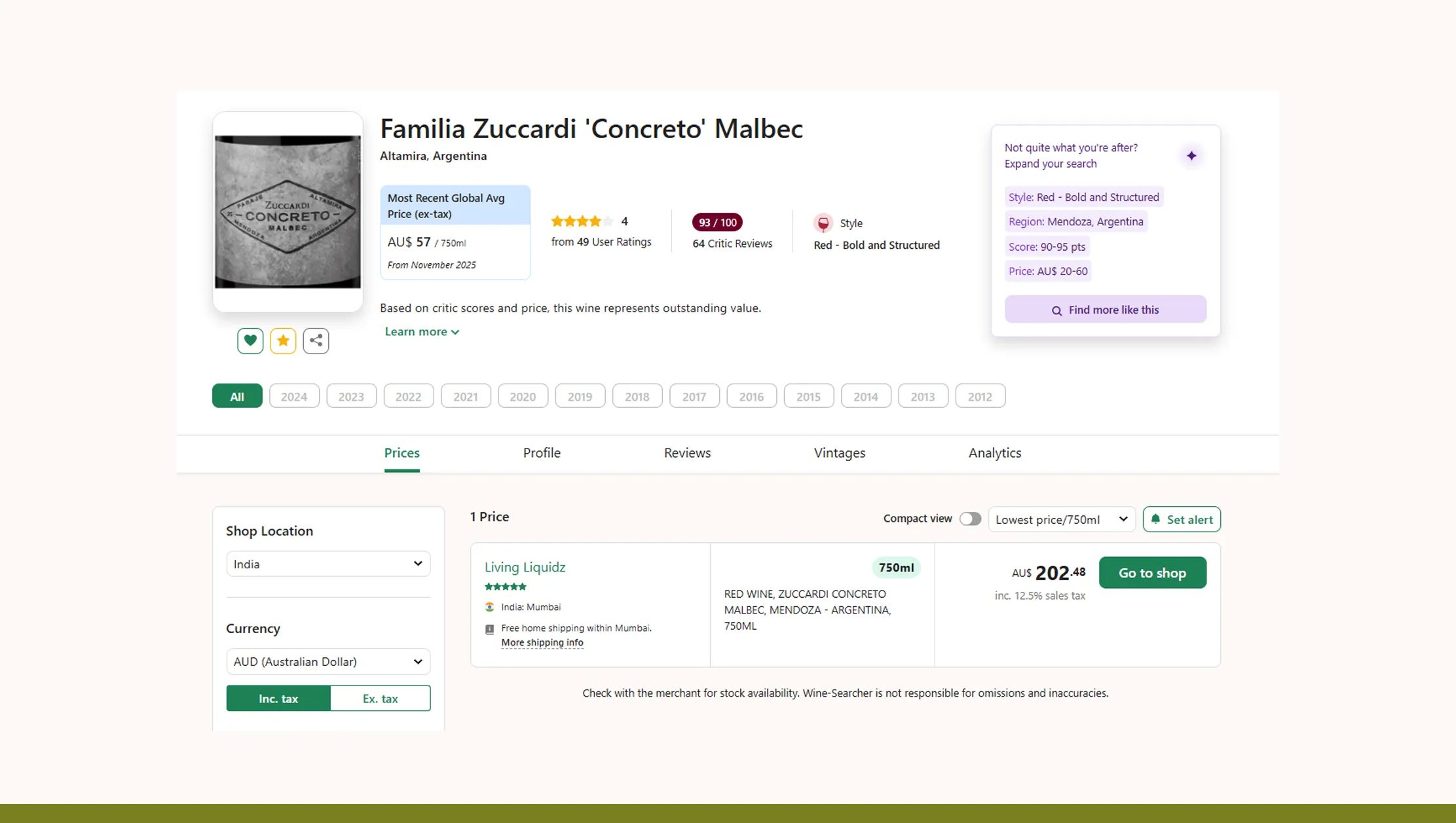Switch pricing to Ex. tax

point(380,698)
